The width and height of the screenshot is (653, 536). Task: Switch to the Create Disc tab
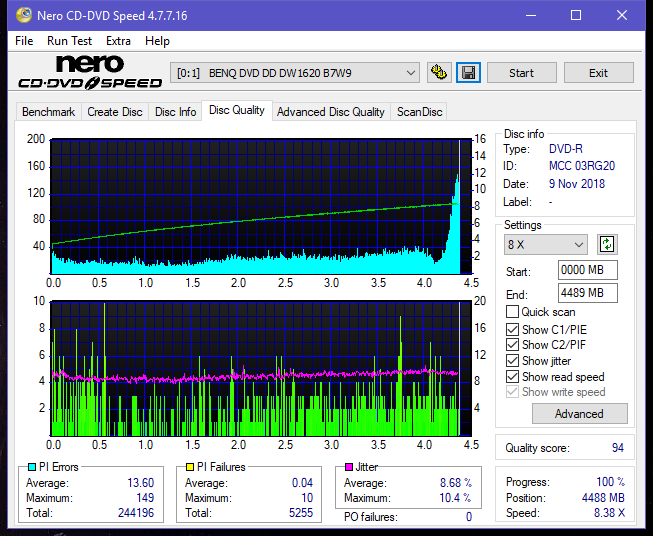(x=115, y=112)
